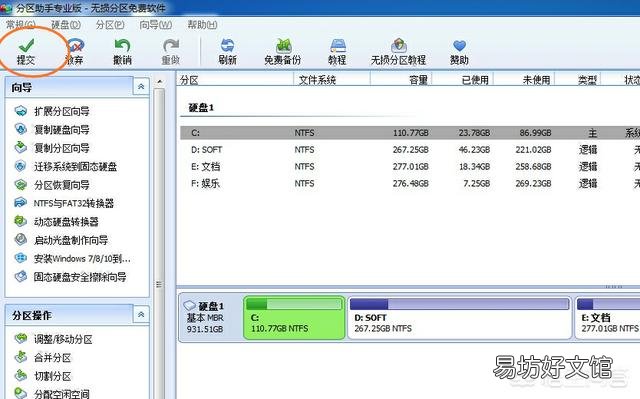Launch 分区恢复向导
The width and height of the screenshot is (640, 399).
[62, 185]
